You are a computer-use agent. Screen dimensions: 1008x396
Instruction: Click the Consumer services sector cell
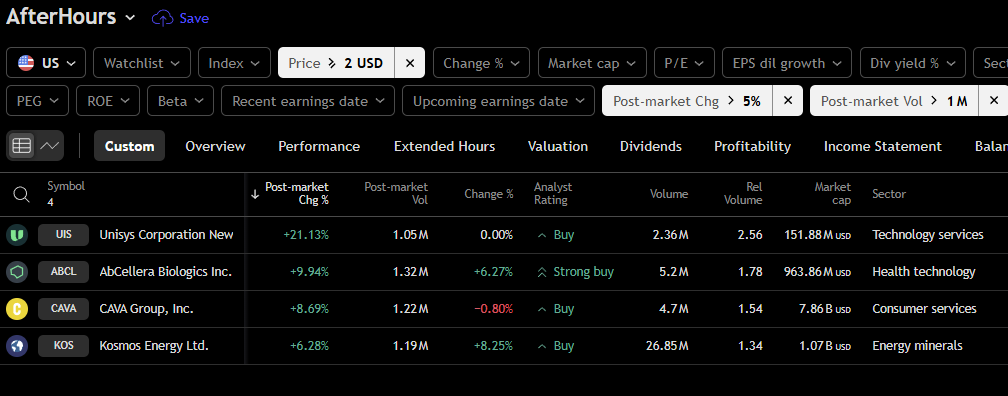tap(924, 309)
